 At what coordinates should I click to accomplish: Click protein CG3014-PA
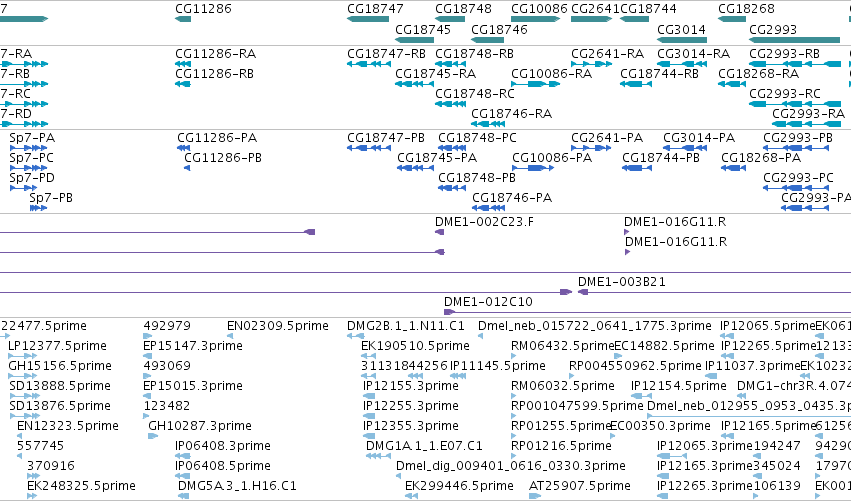tap(699, 138)
